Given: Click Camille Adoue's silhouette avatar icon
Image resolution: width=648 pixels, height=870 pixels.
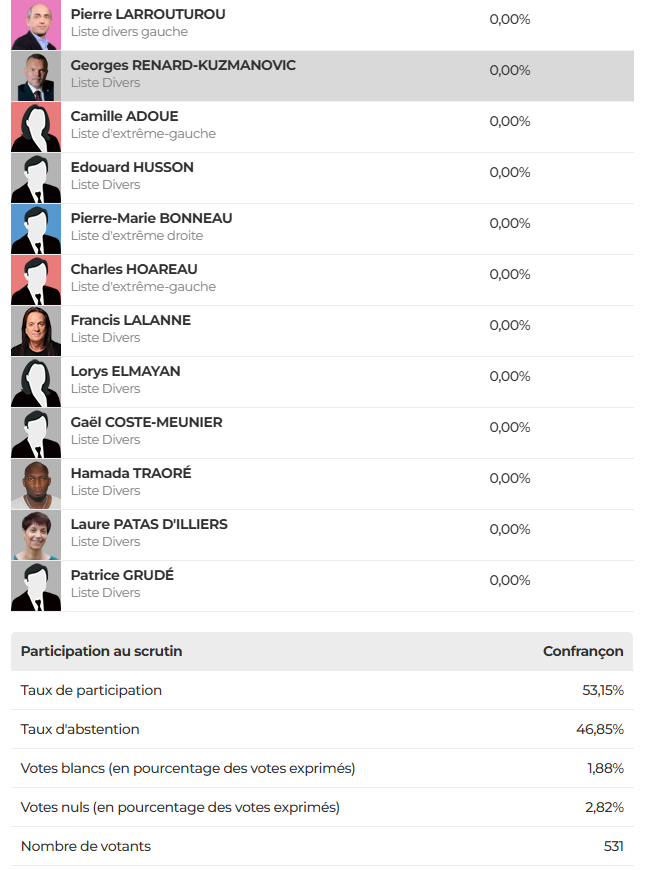Looking at the screenshot, I should pos(36,127).
